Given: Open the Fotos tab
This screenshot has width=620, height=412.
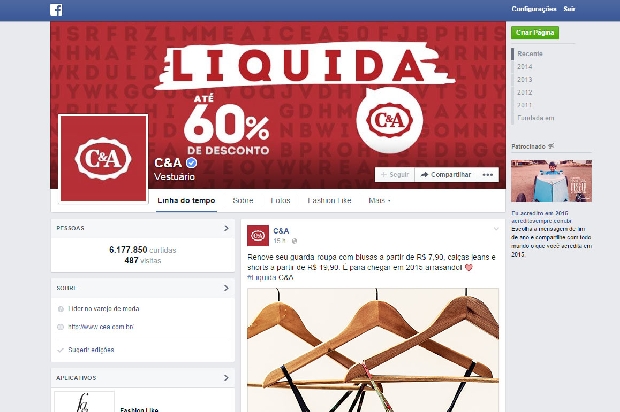Looking at the screenshot, I should pos(280,200).
